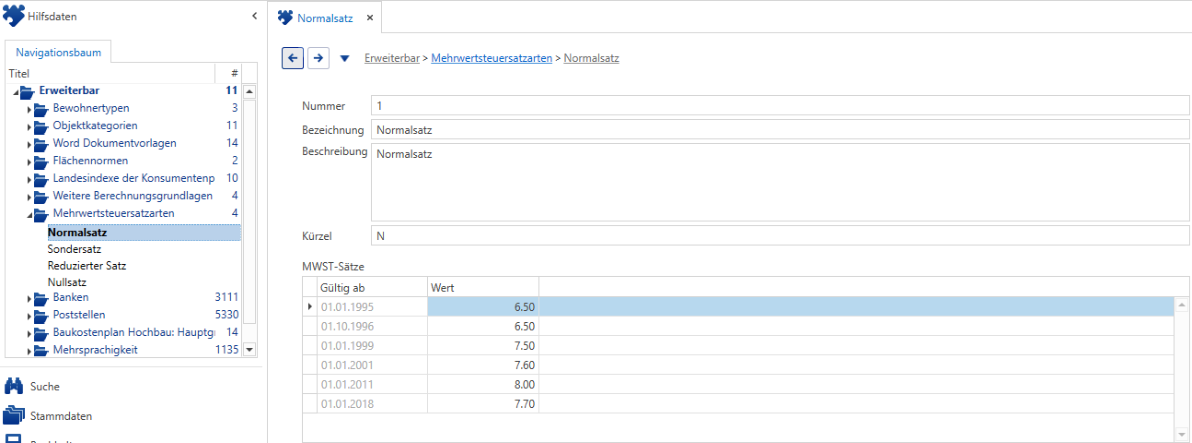
Task: Click the puzzle icon on the Normalsatz tab
Action: (x=285, y=17)
